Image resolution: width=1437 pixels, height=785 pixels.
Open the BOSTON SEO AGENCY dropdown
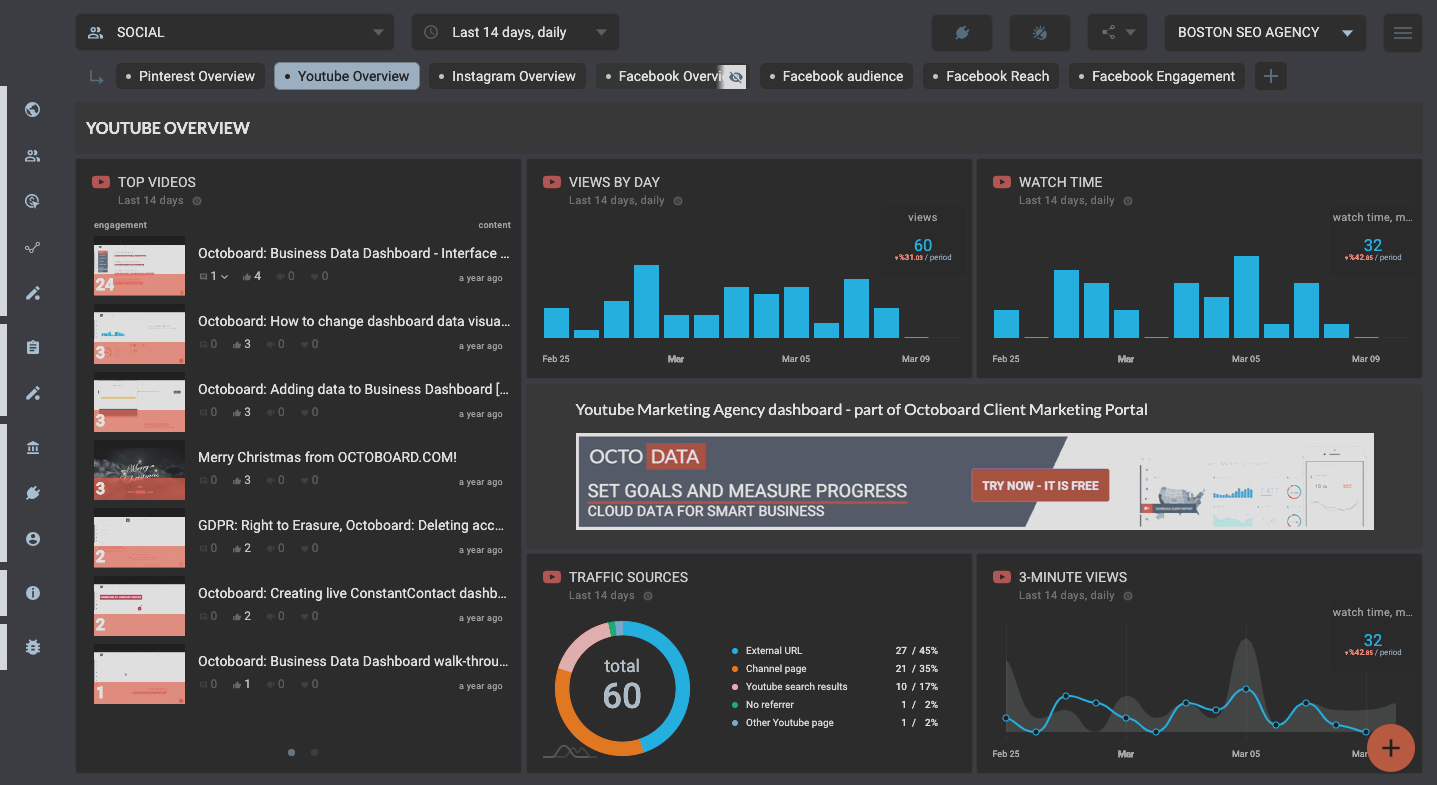point(1264,32)
